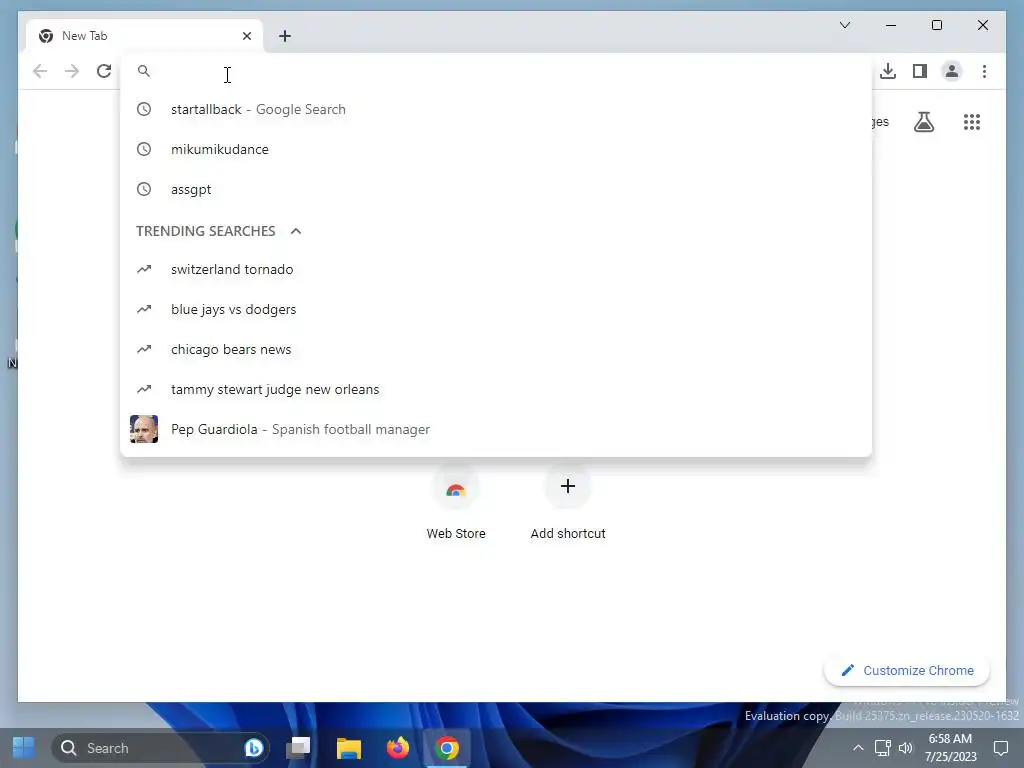The height and width of the screenshot is (768, 1024).
Task: Select switzerland tornado trending search
Action: pyautogui.click(x=496, y=270)
